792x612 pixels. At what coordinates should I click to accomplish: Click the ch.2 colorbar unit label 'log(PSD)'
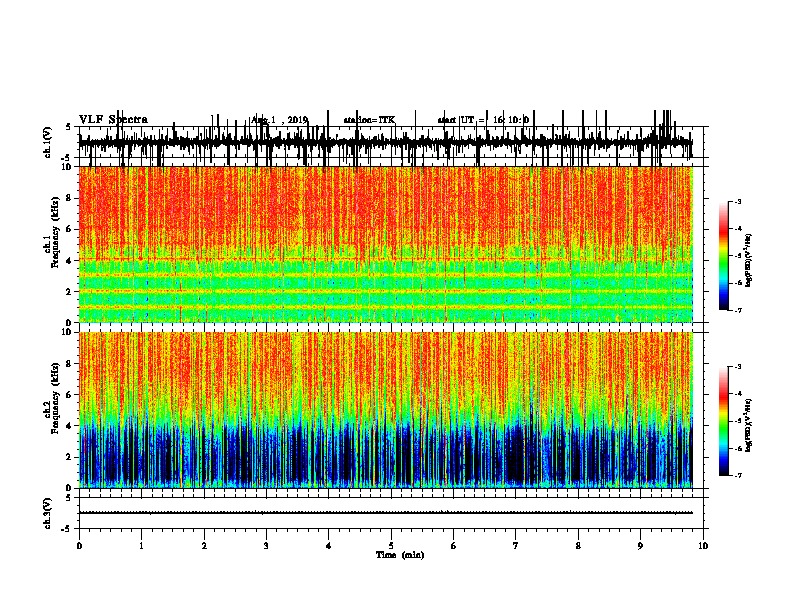[748, 426]
